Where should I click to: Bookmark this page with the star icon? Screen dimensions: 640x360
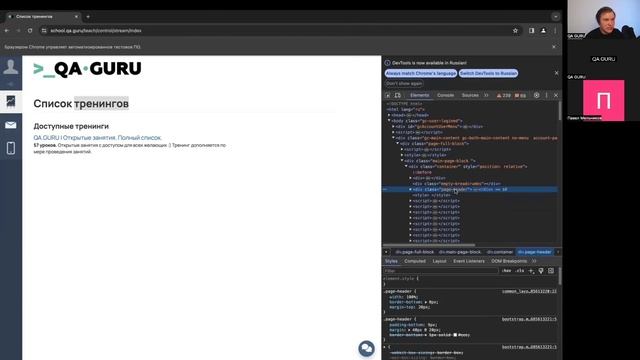coord(515,31)
